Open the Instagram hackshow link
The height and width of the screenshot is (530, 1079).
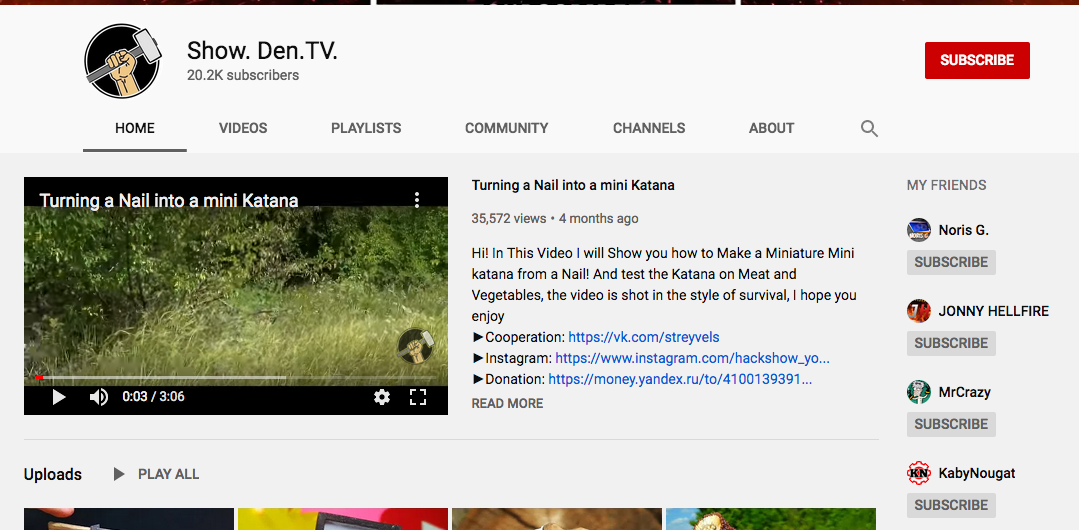pyautogui.click(x=692, y=359)
